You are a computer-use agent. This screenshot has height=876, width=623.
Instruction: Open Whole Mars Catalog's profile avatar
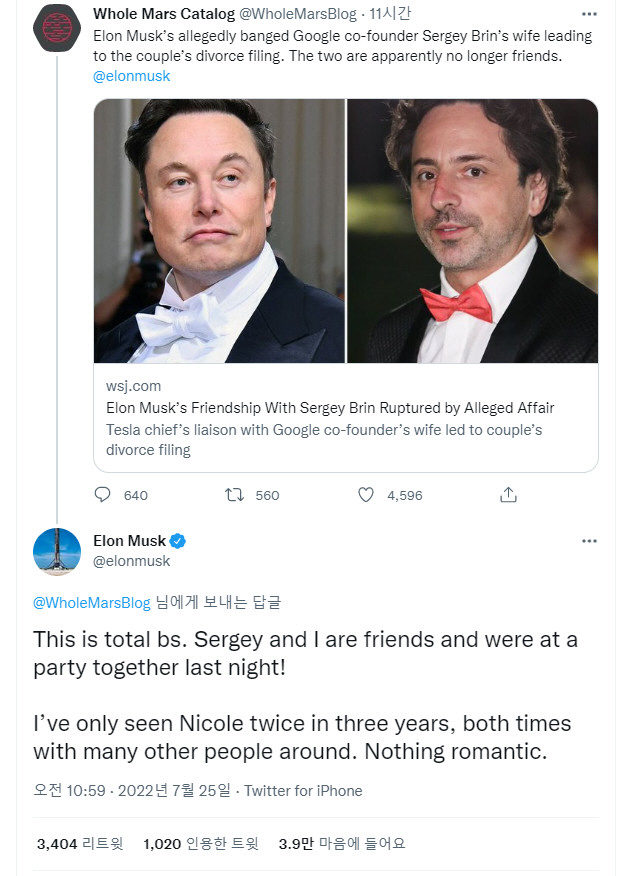(x=57, y=28)
